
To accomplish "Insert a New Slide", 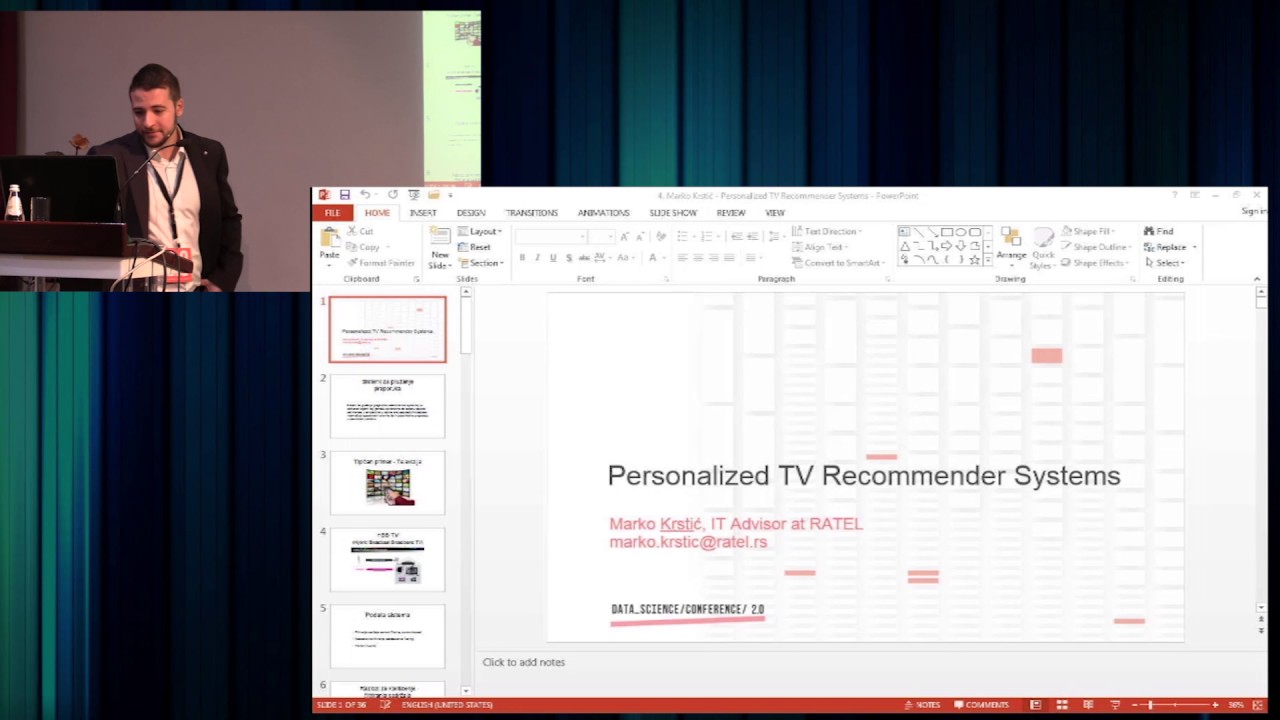I will point(439,247).
